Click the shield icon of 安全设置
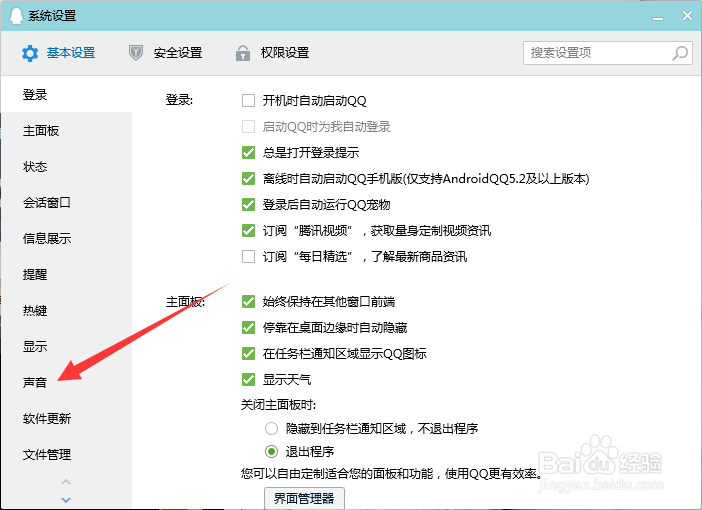The height and width of the screenshot is (510, 702). [x=136, y=53]
